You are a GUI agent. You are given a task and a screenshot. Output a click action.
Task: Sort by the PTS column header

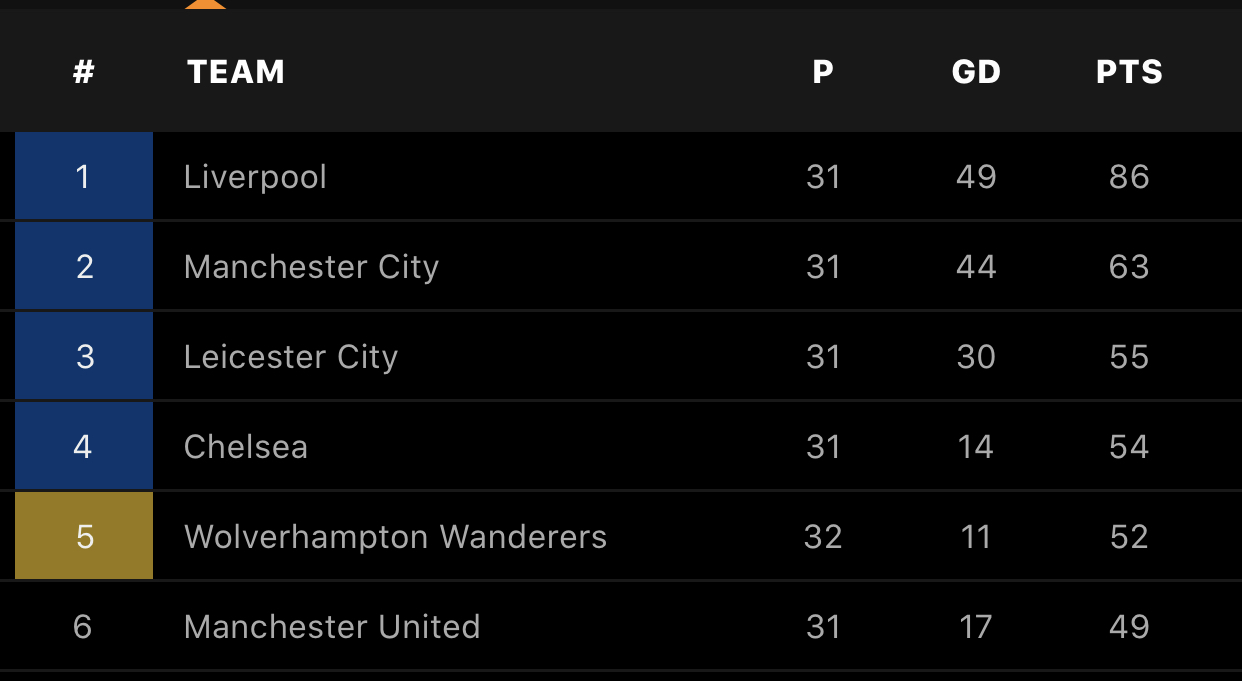coord(1129,72)
